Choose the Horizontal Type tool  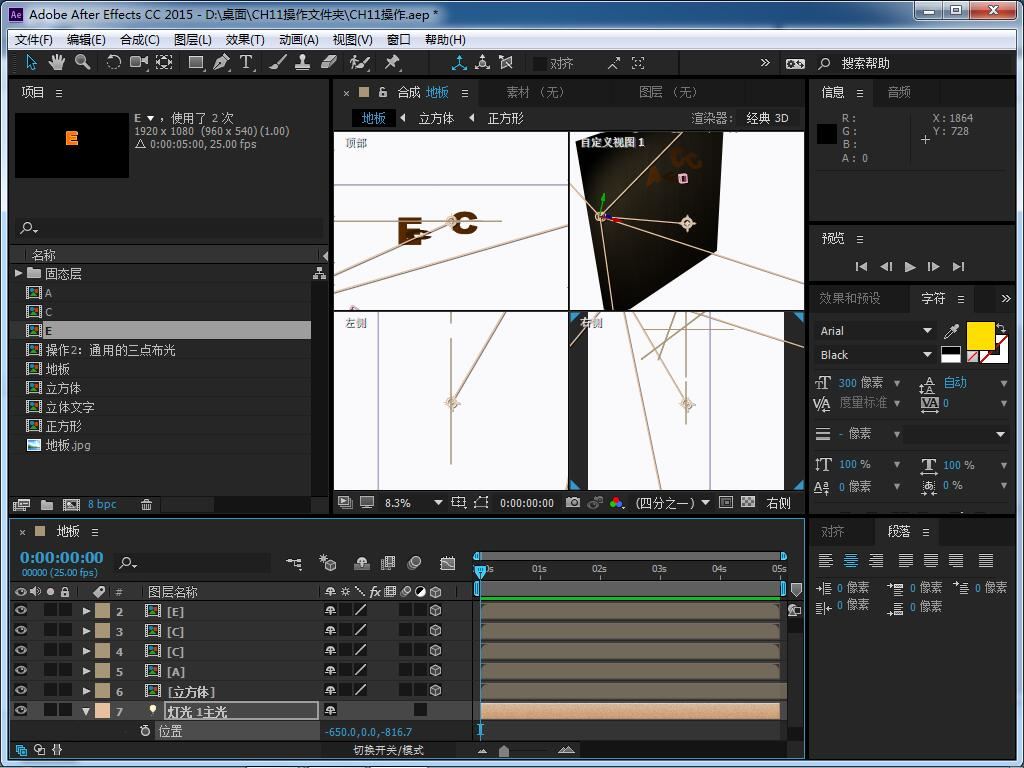tap(246, 62)
